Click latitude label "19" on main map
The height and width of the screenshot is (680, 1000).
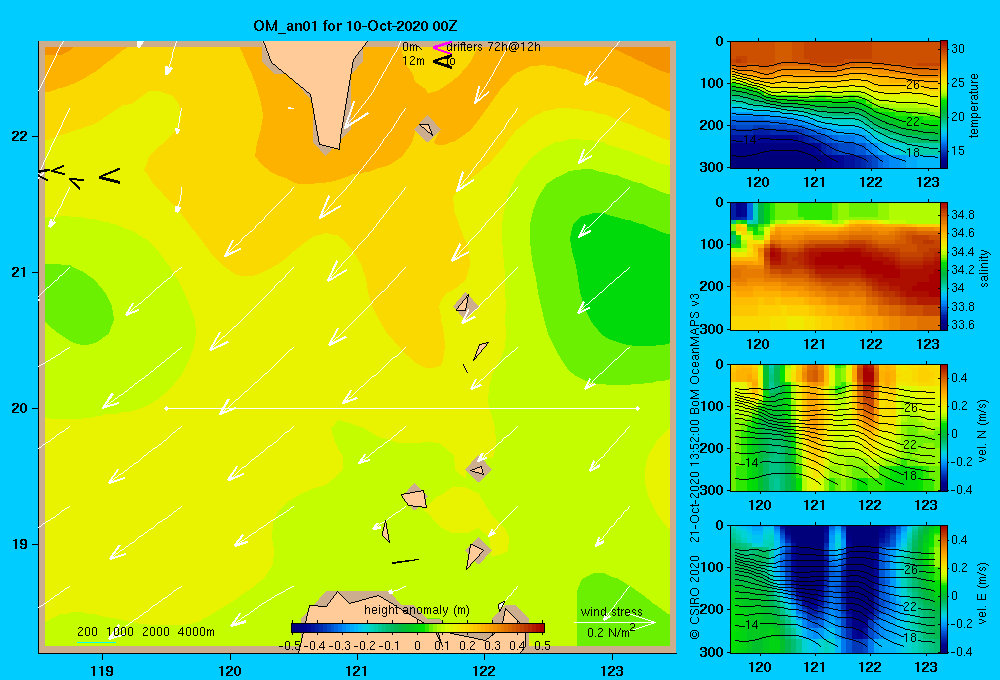(20, 544)
